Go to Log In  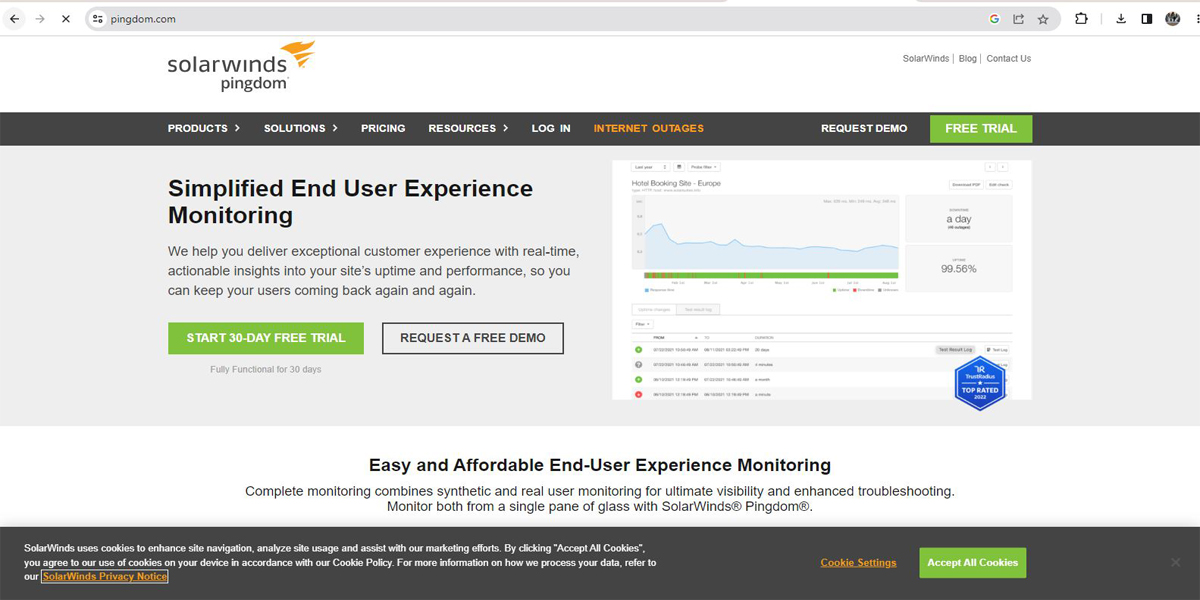551,128
